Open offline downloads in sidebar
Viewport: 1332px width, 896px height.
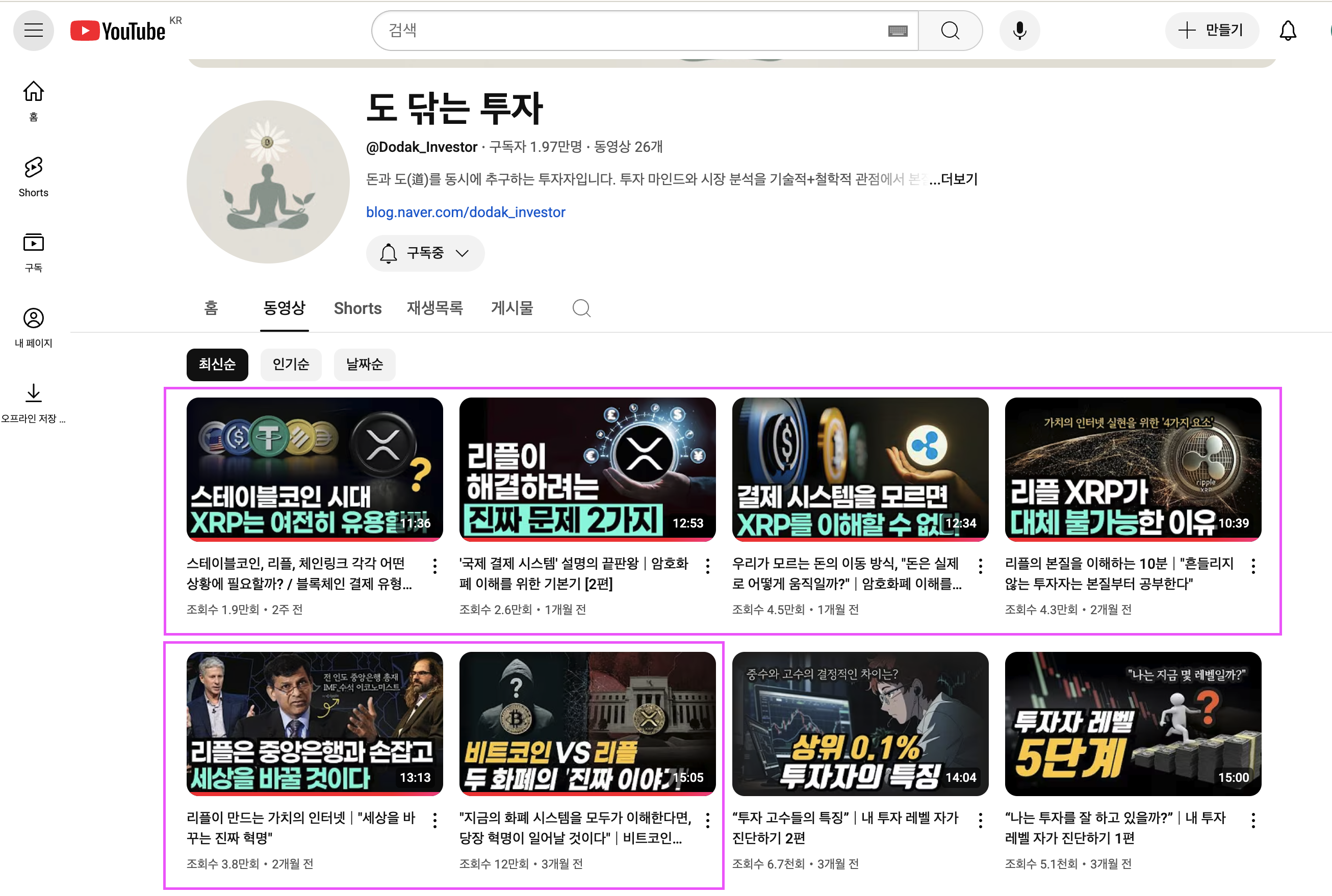(33, 403)
